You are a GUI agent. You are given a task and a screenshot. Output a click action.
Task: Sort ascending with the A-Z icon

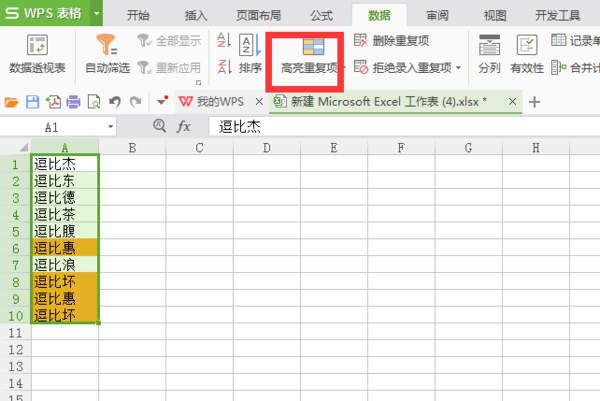pos(223,40)
